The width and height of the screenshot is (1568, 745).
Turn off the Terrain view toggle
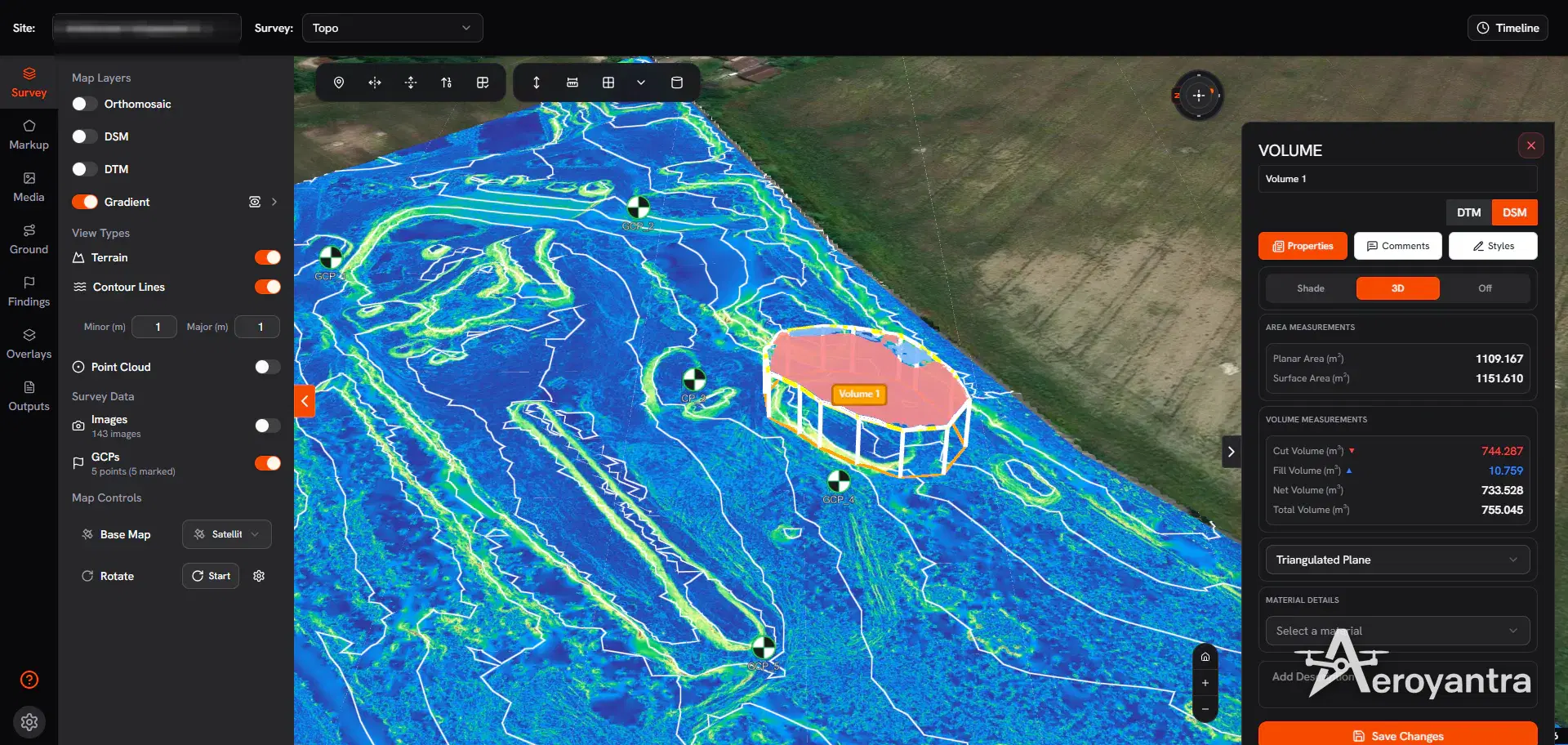click(x=268, y=257)
